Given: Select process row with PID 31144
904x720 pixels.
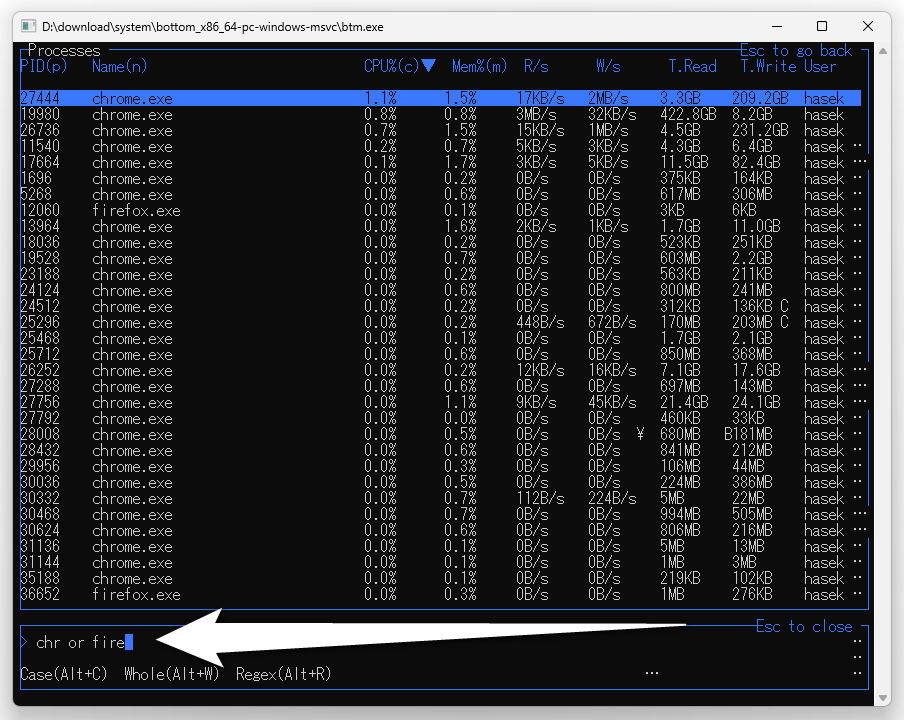Looking at the screenshot, I should (x=440, y=562).
